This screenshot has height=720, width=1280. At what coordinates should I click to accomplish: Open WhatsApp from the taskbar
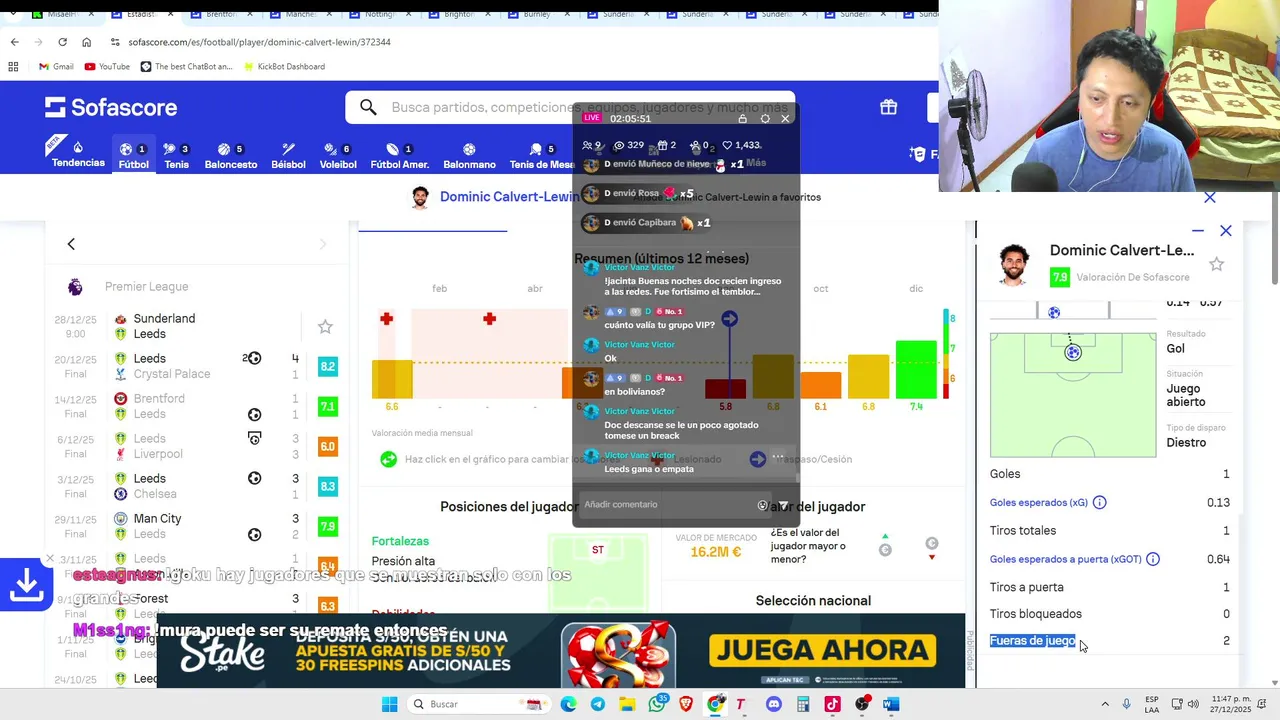coord(657,704)
